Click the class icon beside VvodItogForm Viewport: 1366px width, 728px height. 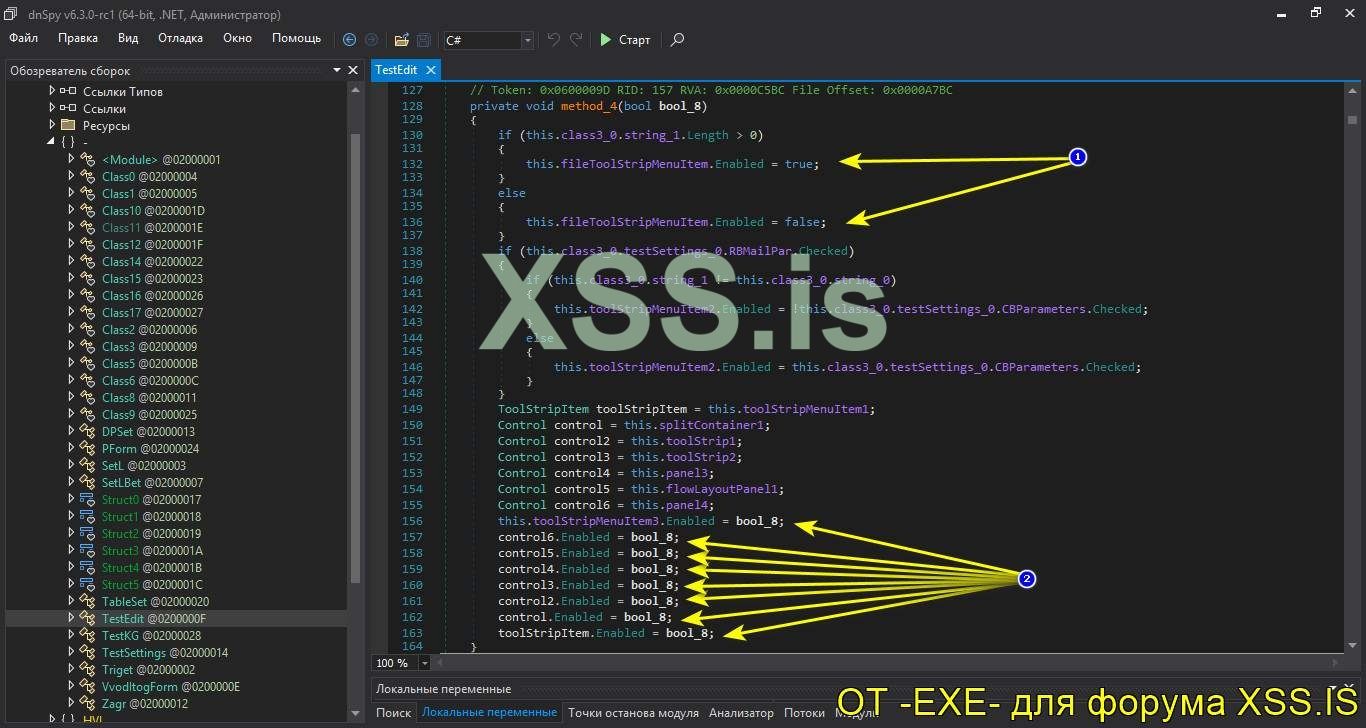pos(87,687)
